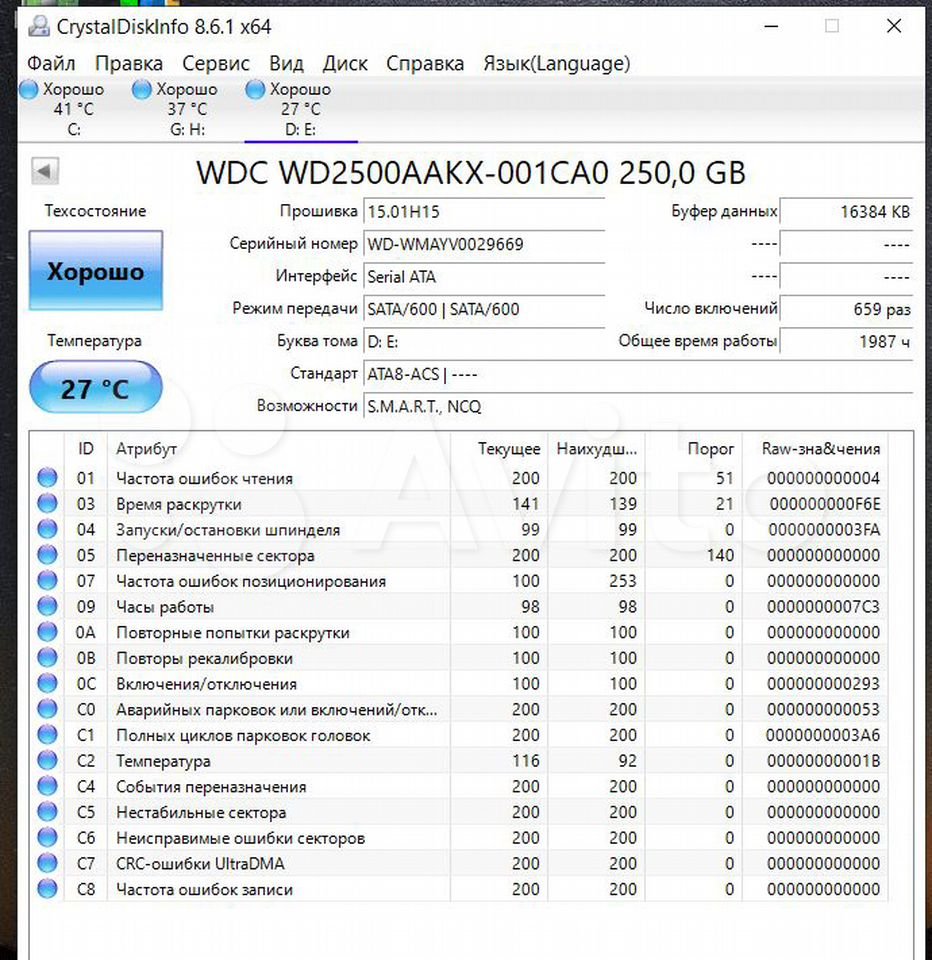Click status icon of attribute C0 row

click(47, 709)
